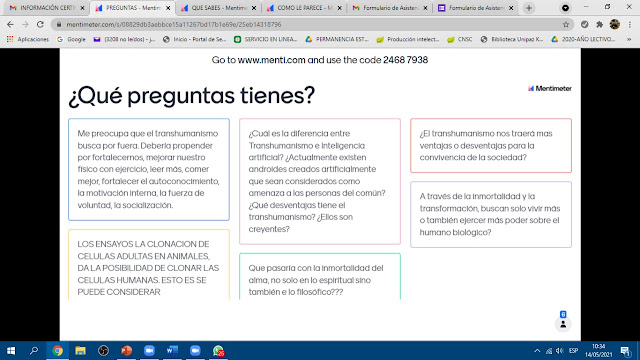
Task: Click the shield extension icon in toolbar
Action: (584, 24)
